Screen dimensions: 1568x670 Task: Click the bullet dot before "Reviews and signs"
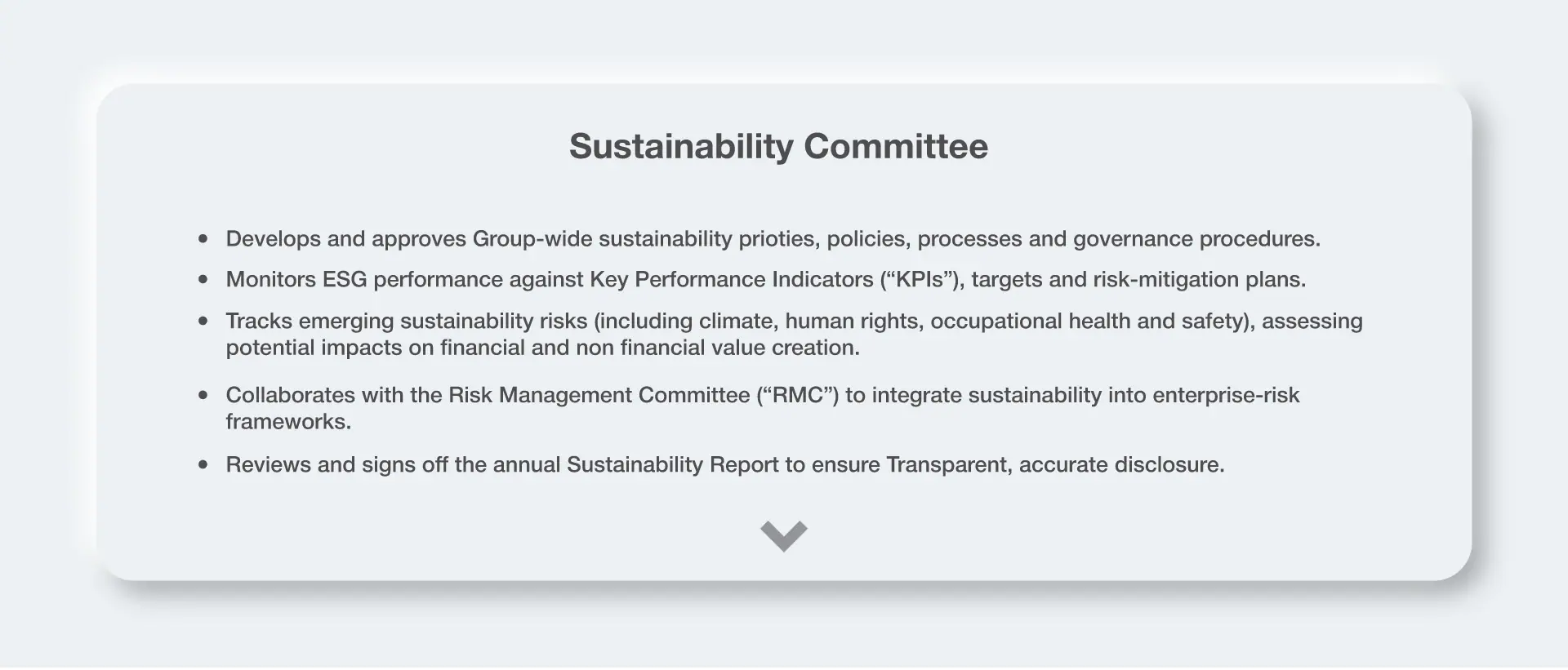coord(203,465)
